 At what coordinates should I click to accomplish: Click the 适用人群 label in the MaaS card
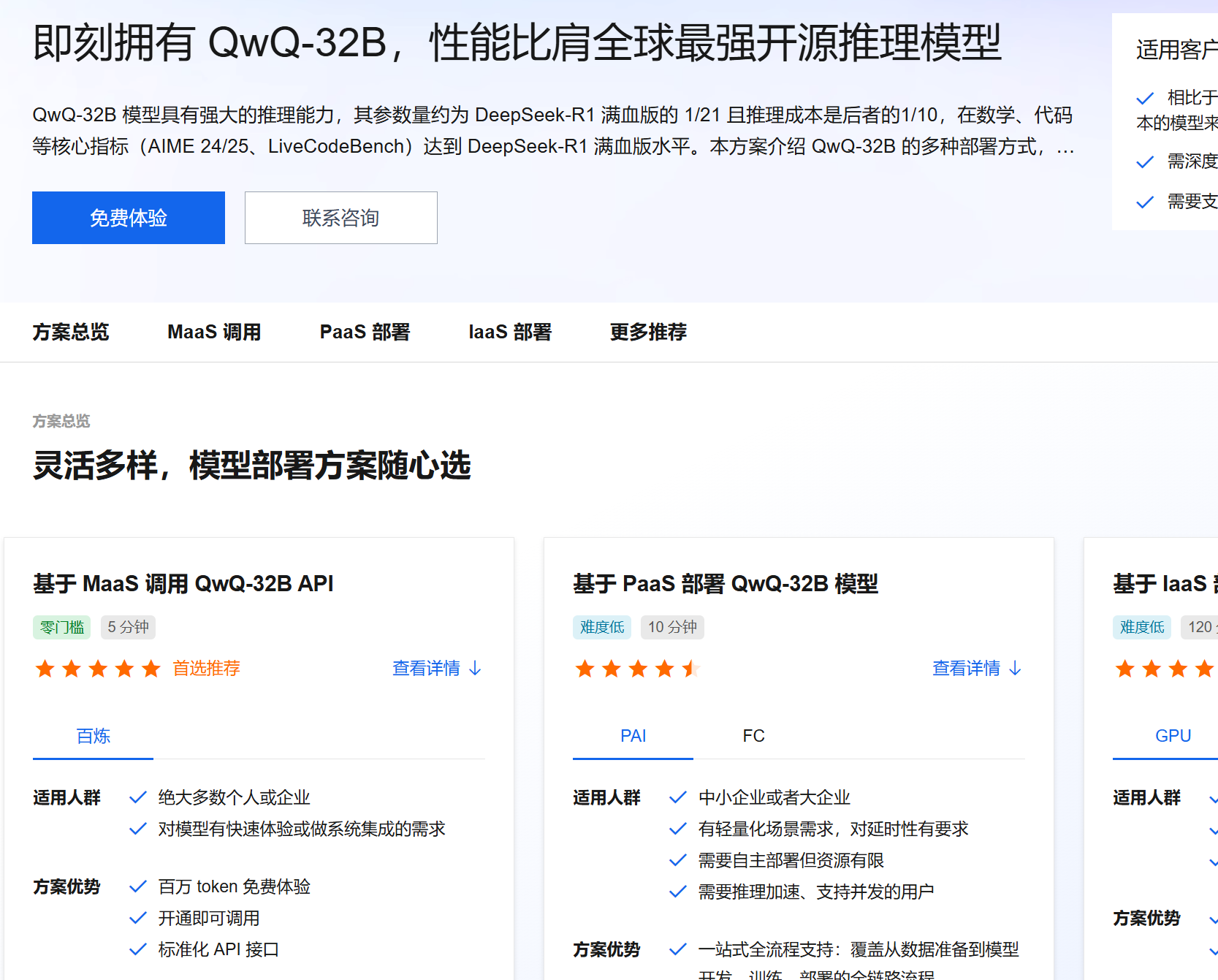pyautogui.click(x=66, y=797)
